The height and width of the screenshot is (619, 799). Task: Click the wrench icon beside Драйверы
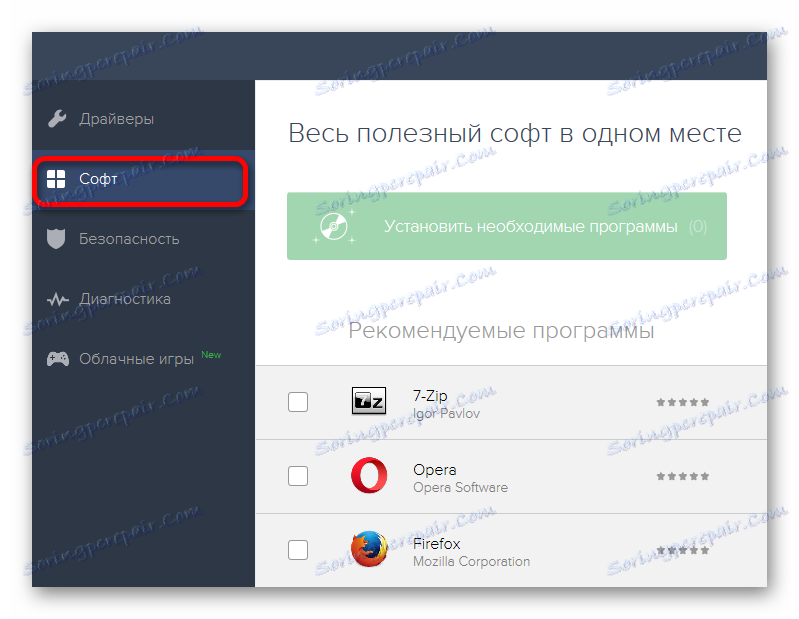pos(57,119)
